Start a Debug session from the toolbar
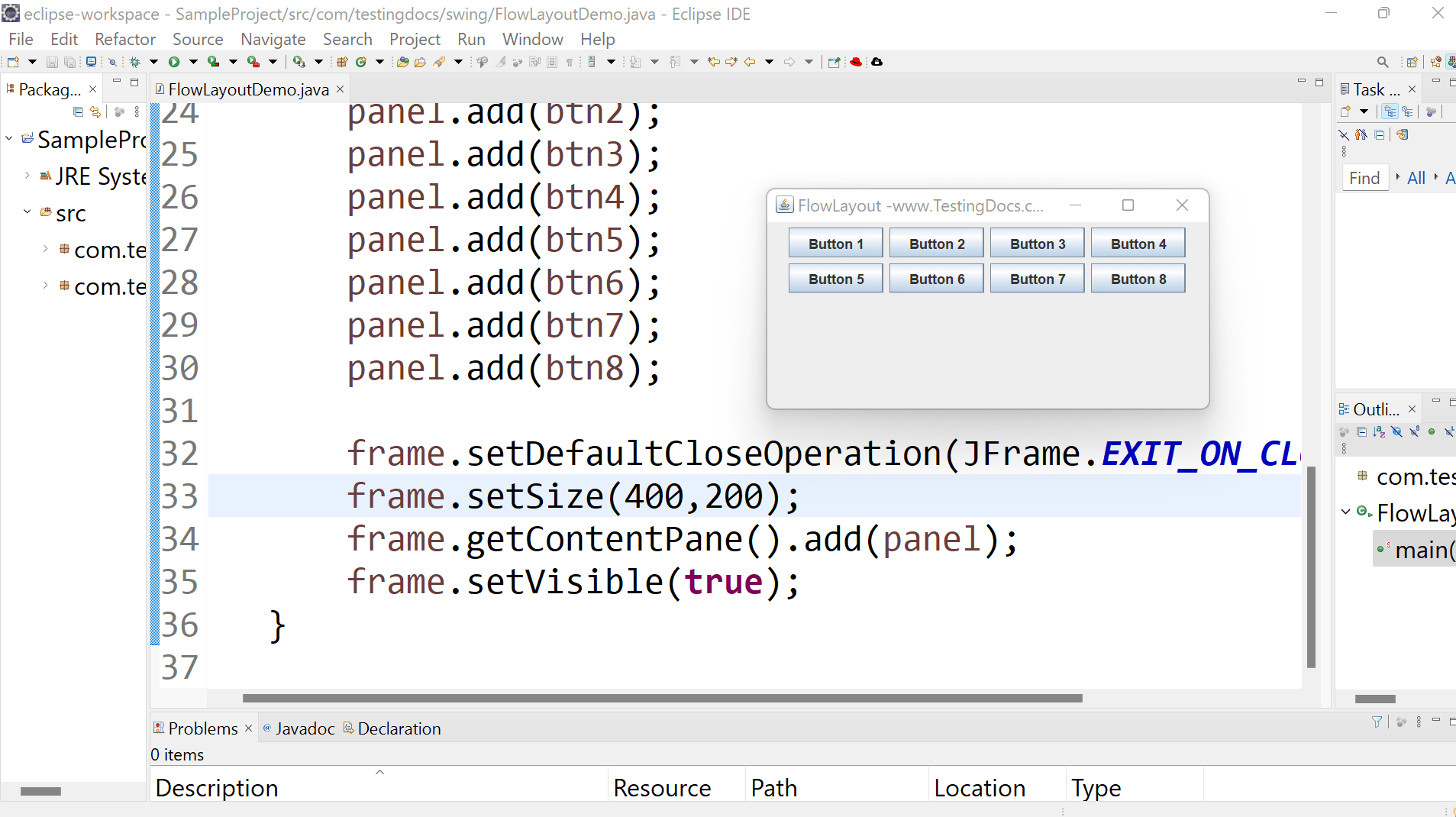1456x817 pixels. tap(135, 62)
